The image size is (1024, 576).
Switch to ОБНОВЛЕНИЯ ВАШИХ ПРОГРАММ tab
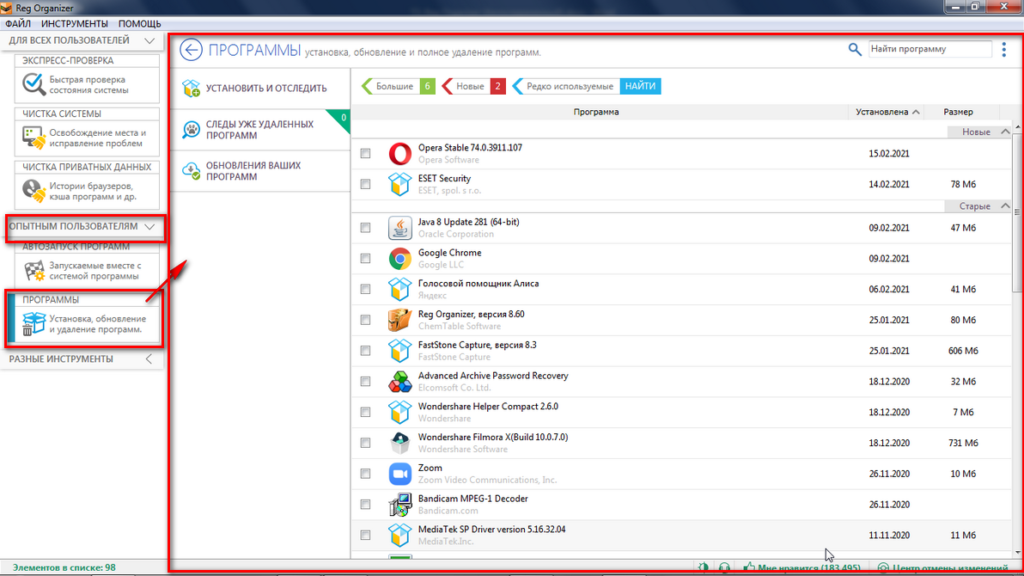[254, 171]
